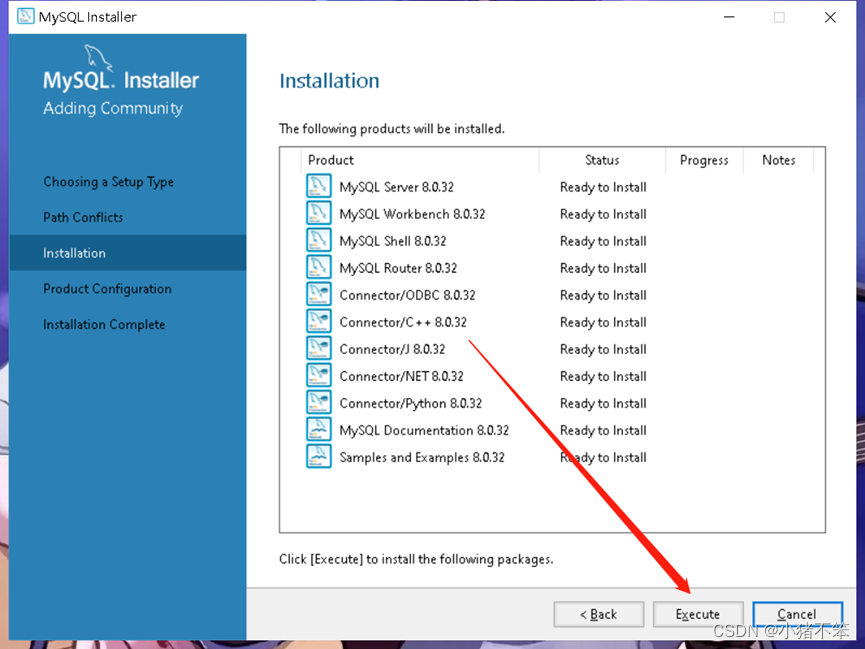The height and width of the screenshot is (649, 865).
Task: Select the MySQL Server 8.0.32 row text
Action: click(397, 187)
